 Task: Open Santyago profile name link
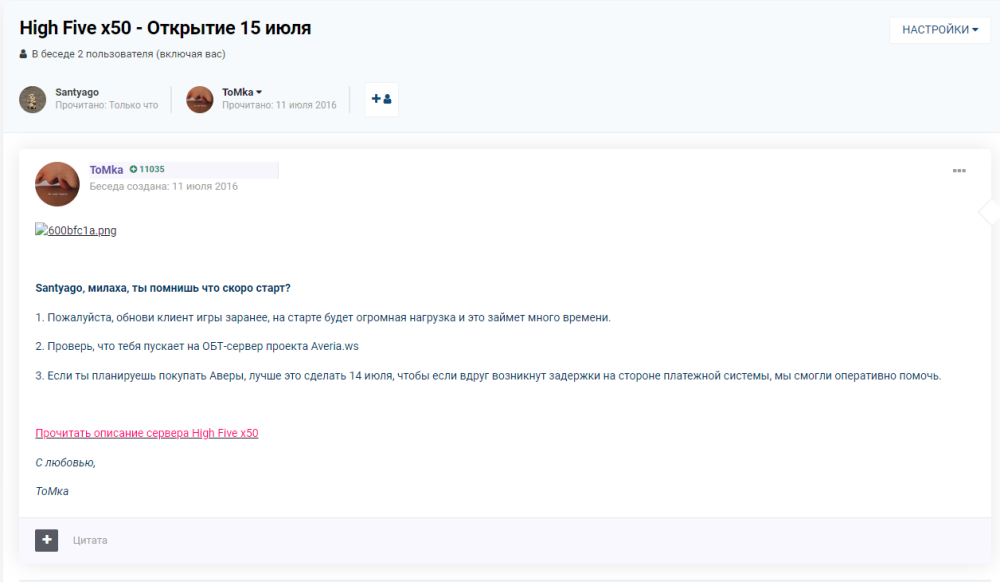(77, 92)
